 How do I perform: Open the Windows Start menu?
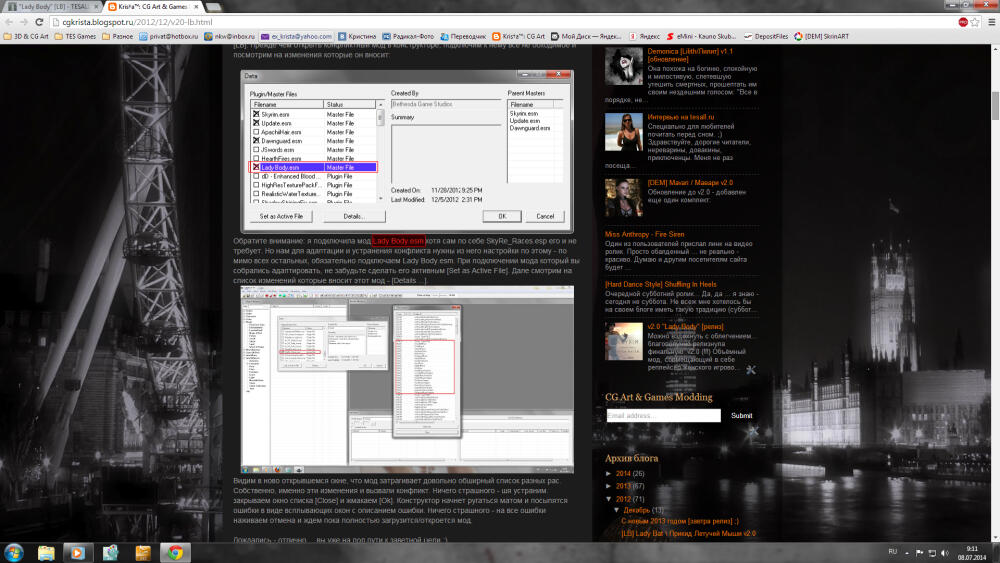(13, 552)
